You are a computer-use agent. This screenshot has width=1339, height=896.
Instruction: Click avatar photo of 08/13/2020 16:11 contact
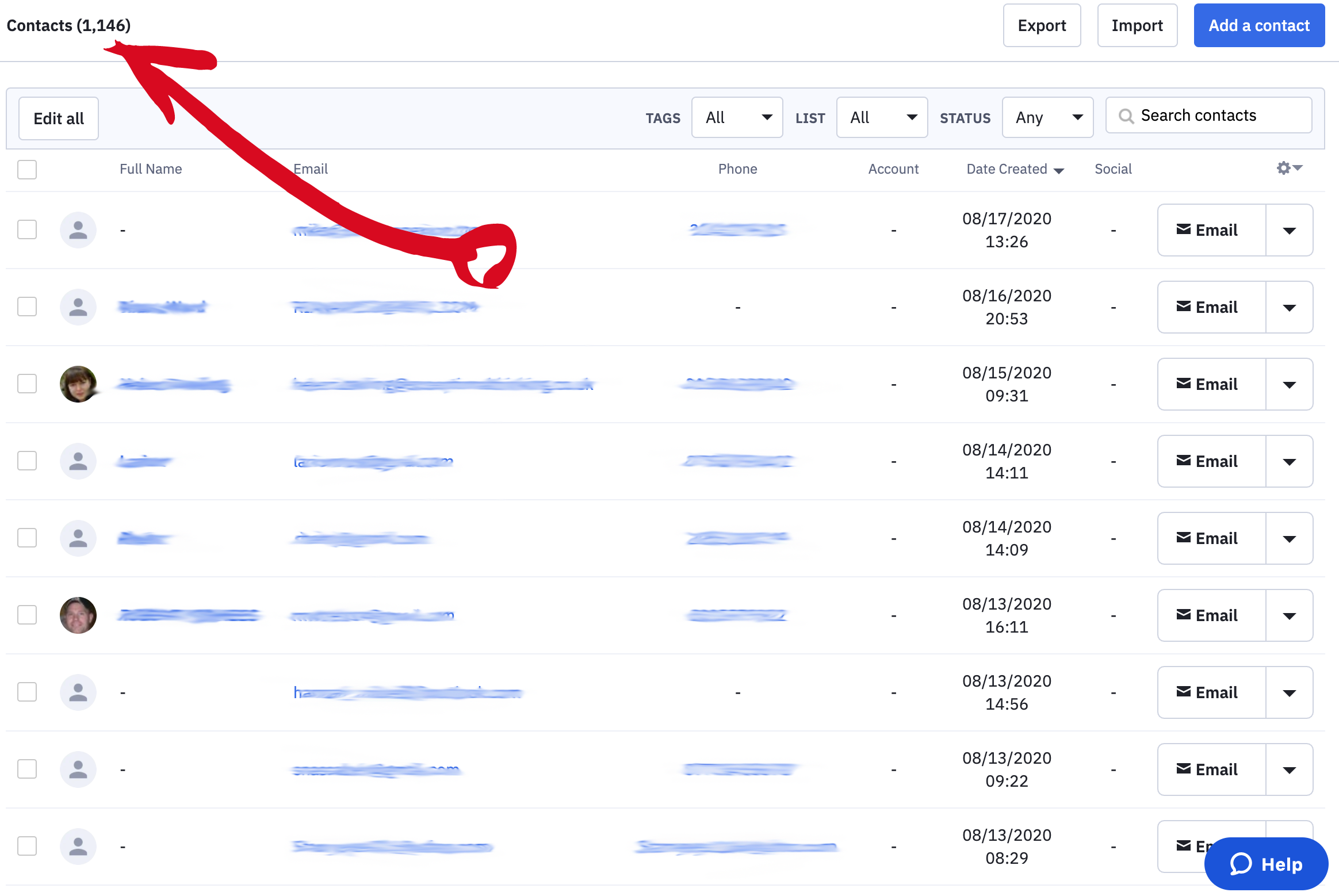pyautogui.click(x=78, y=615)
